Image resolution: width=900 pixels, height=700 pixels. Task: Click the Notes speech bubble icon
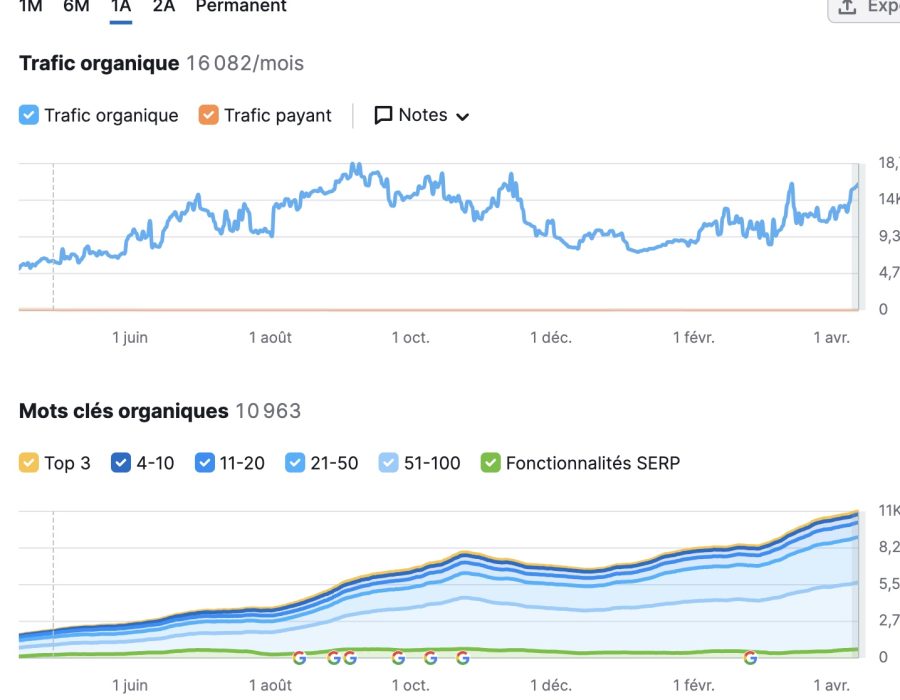[383, 115]
